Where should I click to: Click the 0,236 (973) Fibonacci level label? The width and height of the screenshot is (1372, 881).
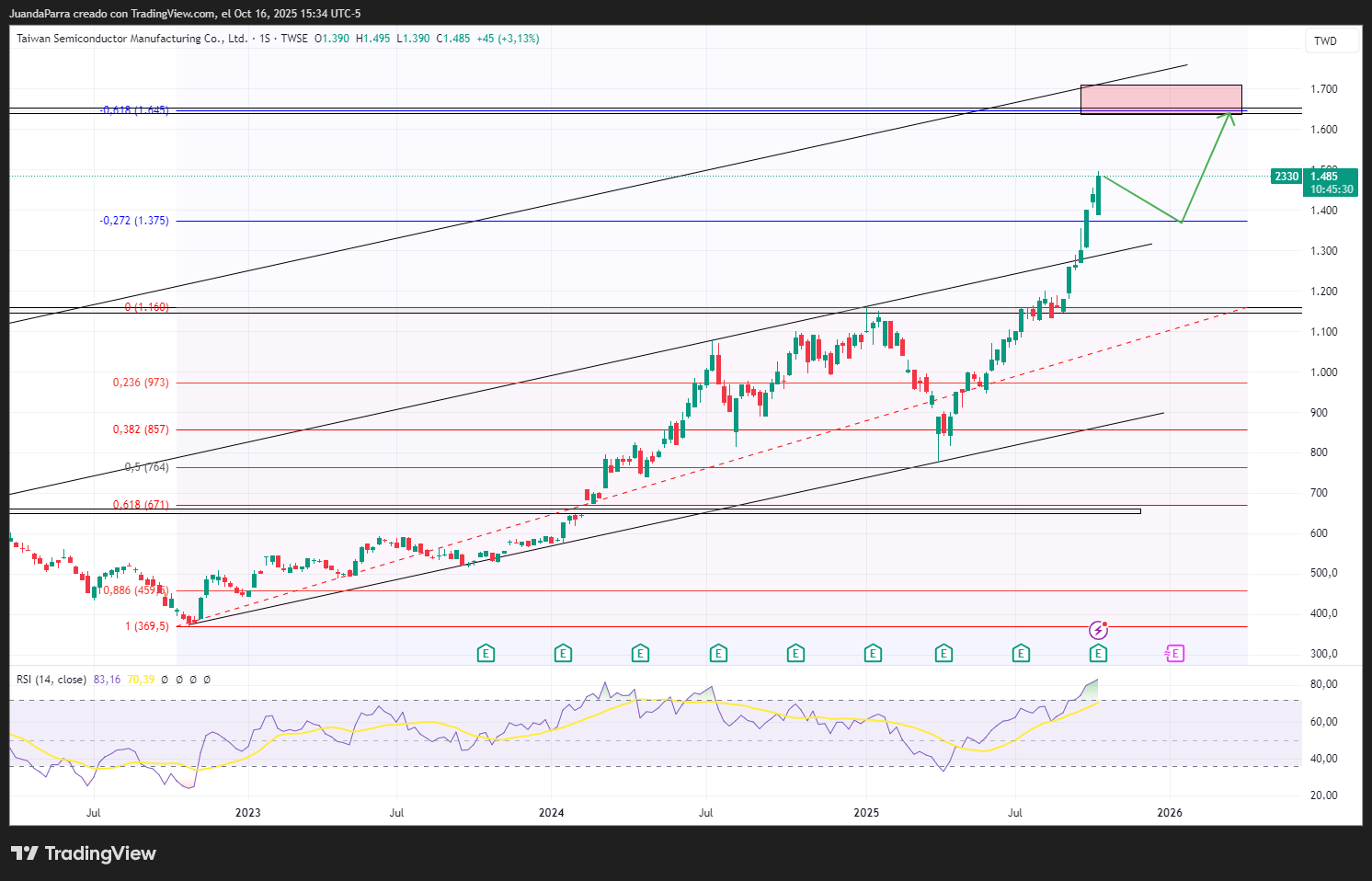tap(141, 383)
